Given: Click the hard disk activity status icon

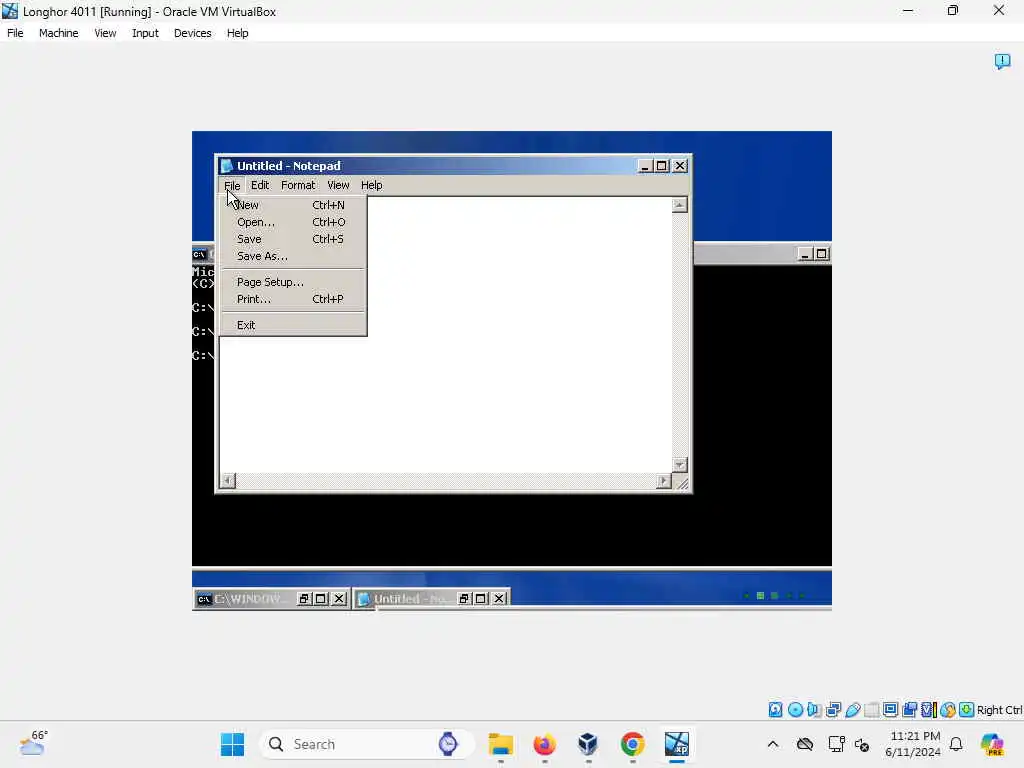Looking at the screenshot, I should pos(775,709).
